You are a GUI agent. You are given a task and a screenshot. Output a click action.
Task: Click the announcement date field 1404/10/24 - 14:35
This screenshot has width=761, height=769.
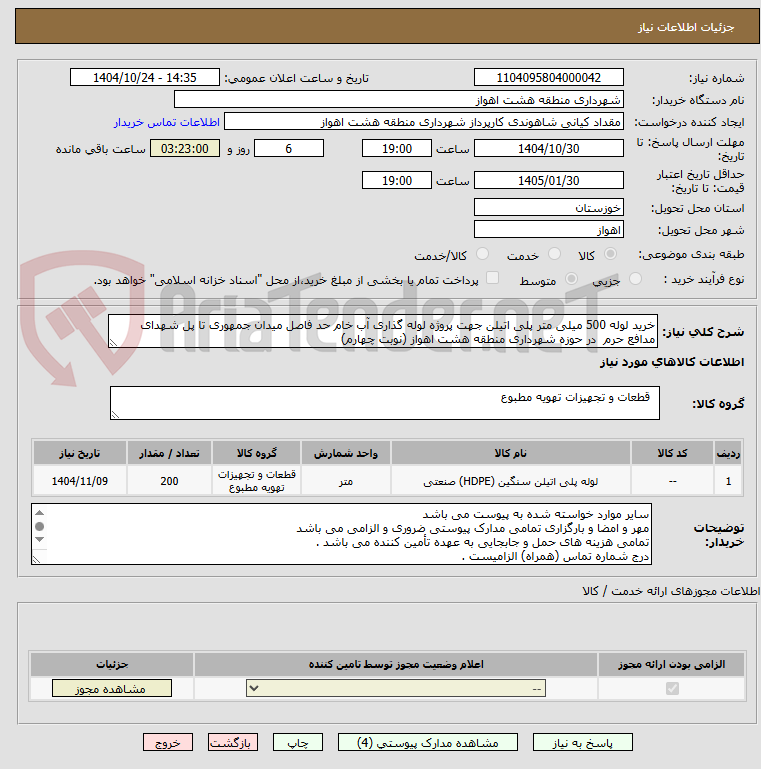[145, 77]
